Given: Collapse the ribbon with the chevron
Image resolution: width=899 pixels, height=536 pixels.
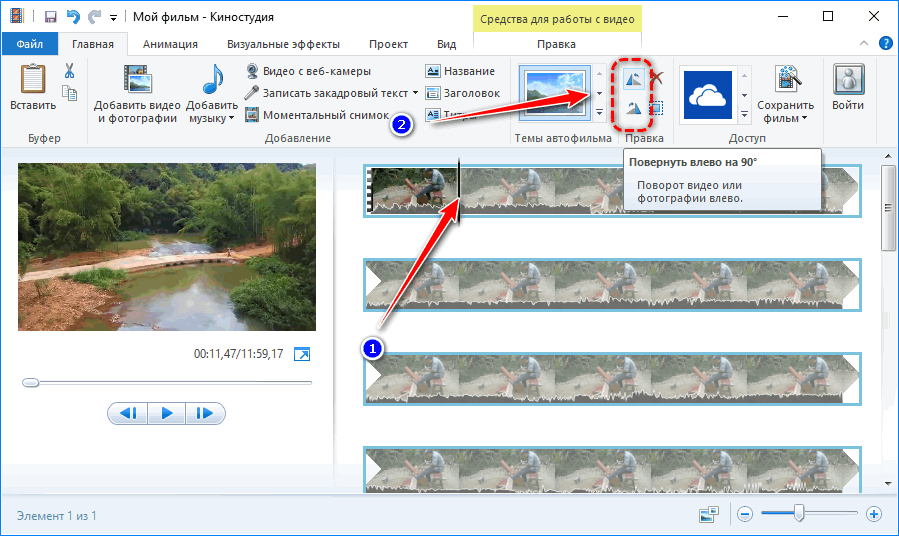Looking at the screenshot, I should 864,44.
